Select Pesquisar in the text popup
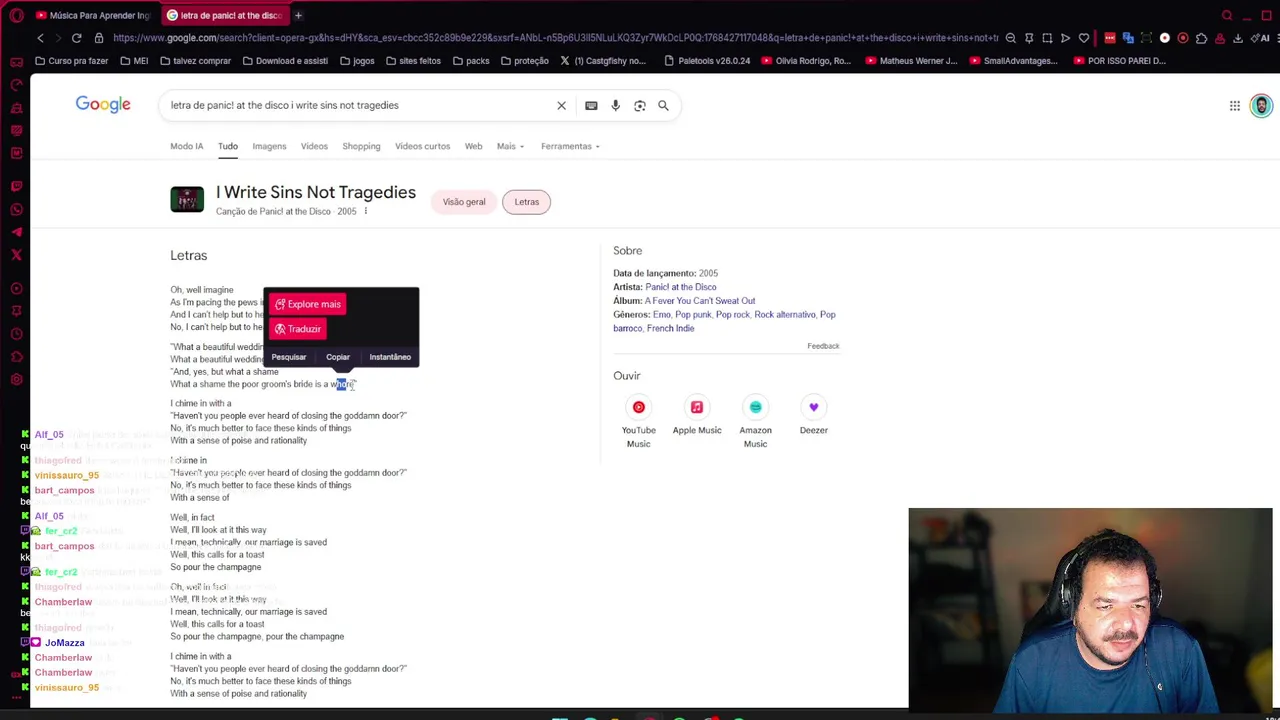1280x720 pixels. coord(289,357)
